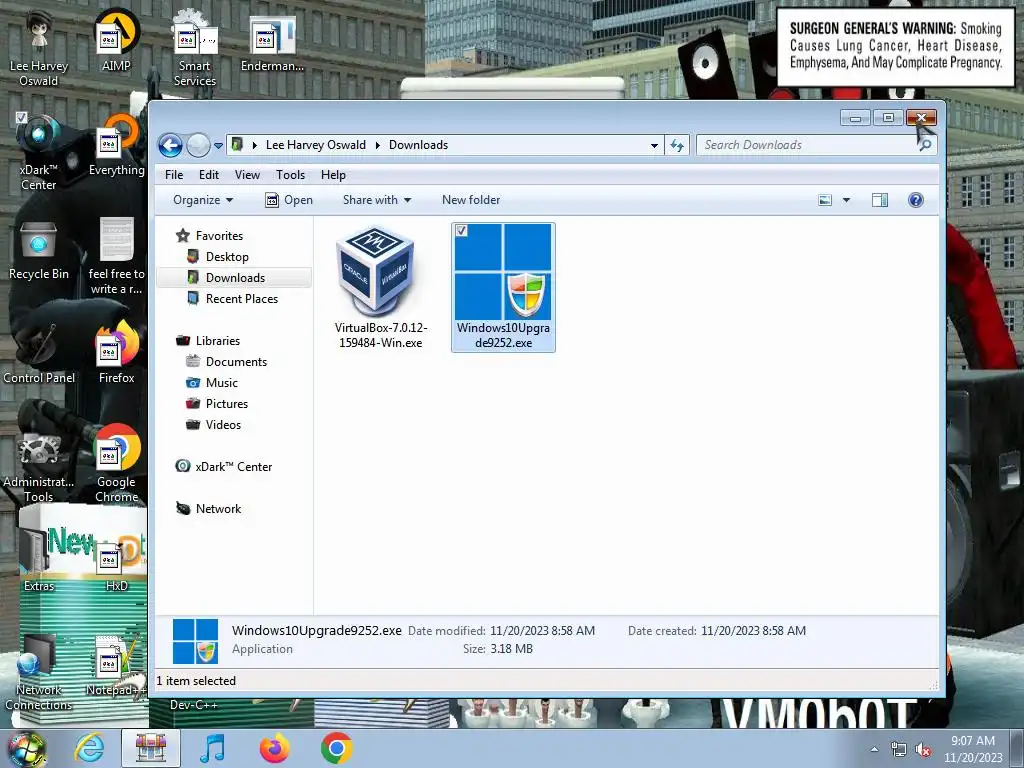1024x768 pixels.
Task: Open the File menu
Action: (174, 175)
